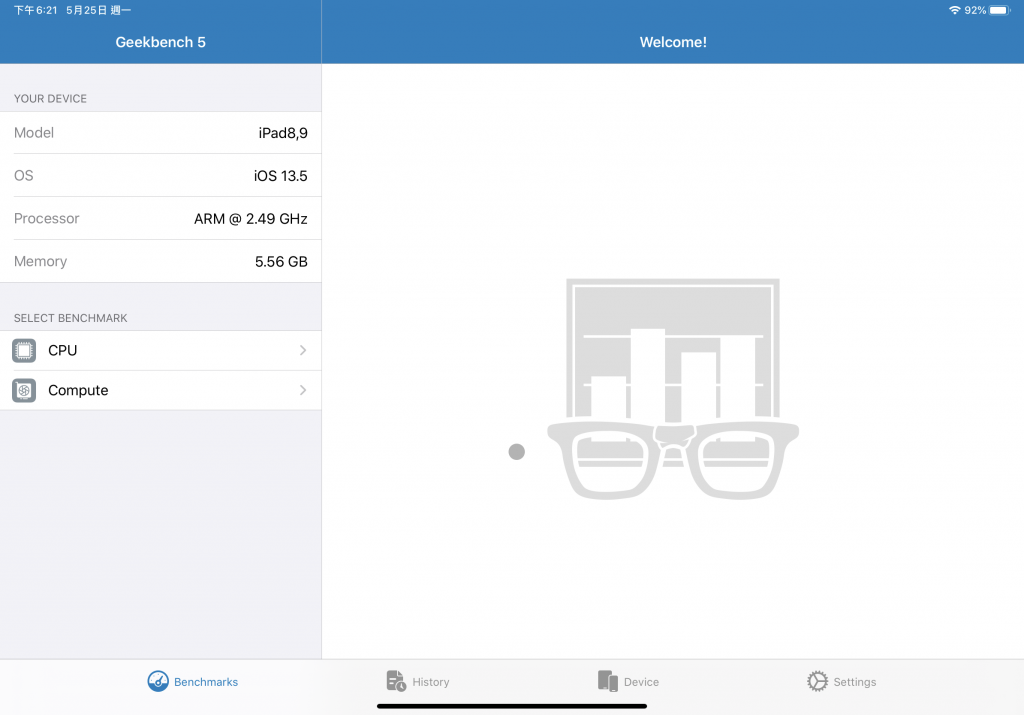Select the Benchmarks gauge icon
1024x715 pixels.
pos(158,681)
